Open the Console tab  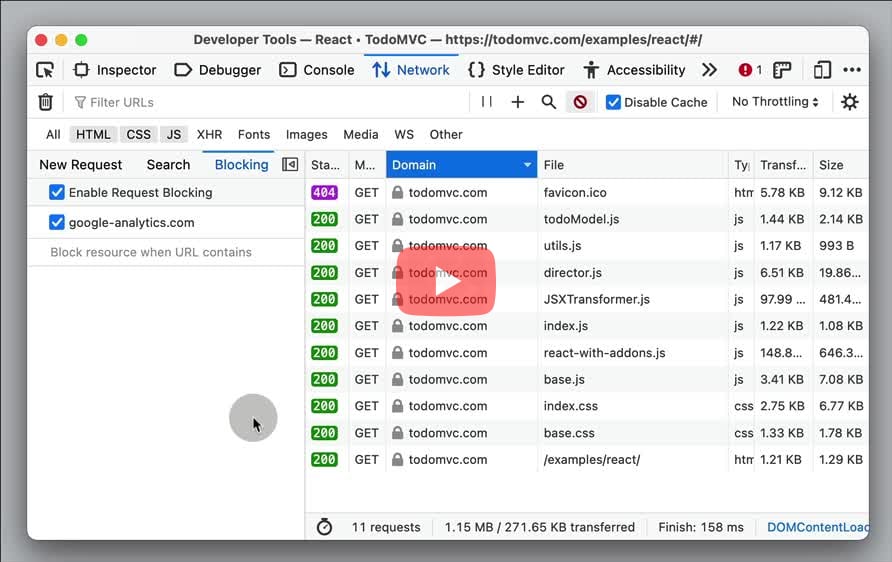(x=316, y=70)
